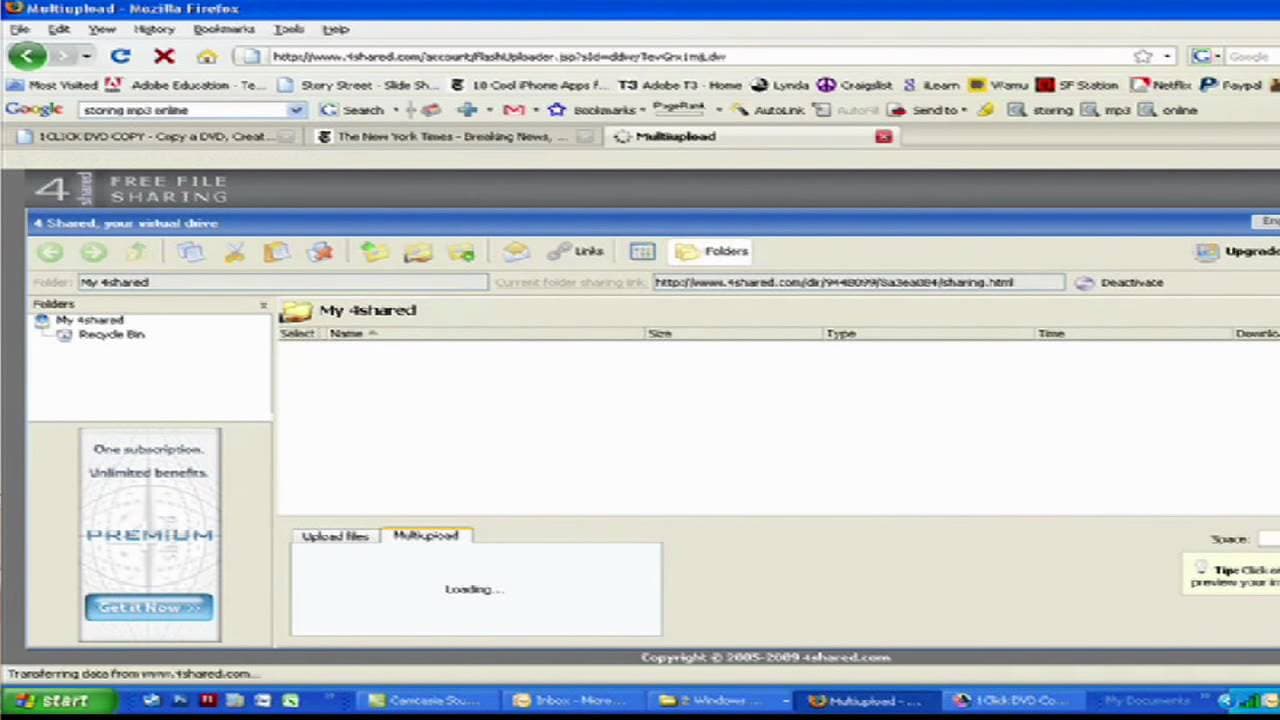1280x720 pixels.
Task: Click the new folder icon in 4shared toolbar
Action: [x=418, y=252]
